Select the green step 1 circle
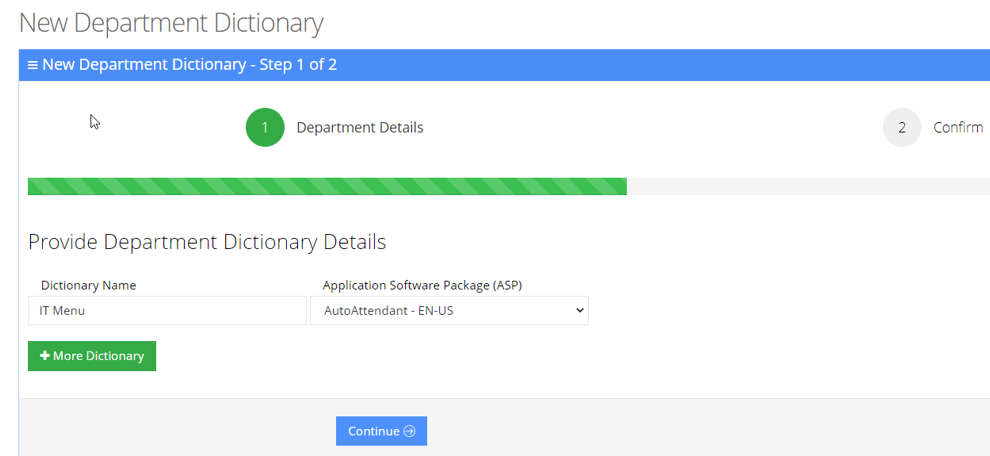Image resolution: width=990 pixels, height=456 pixels. tap(265, 128)
